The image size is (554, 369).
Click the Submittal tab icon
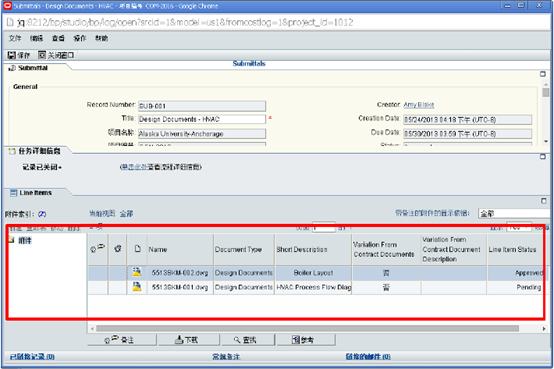coord(12,68)
